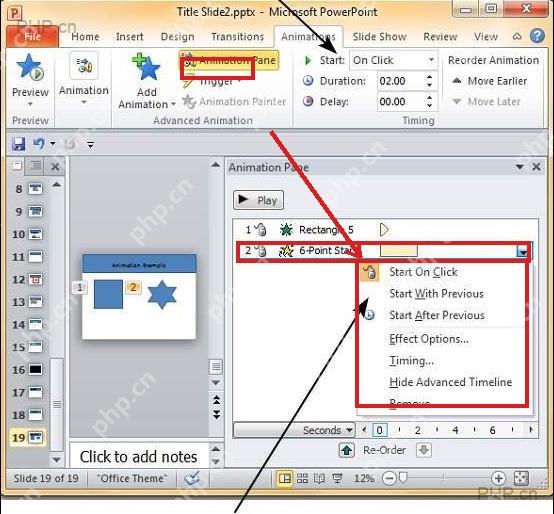Click the zoom out minus button
Screen dimensions: 554x514
(x=389, y=479)
